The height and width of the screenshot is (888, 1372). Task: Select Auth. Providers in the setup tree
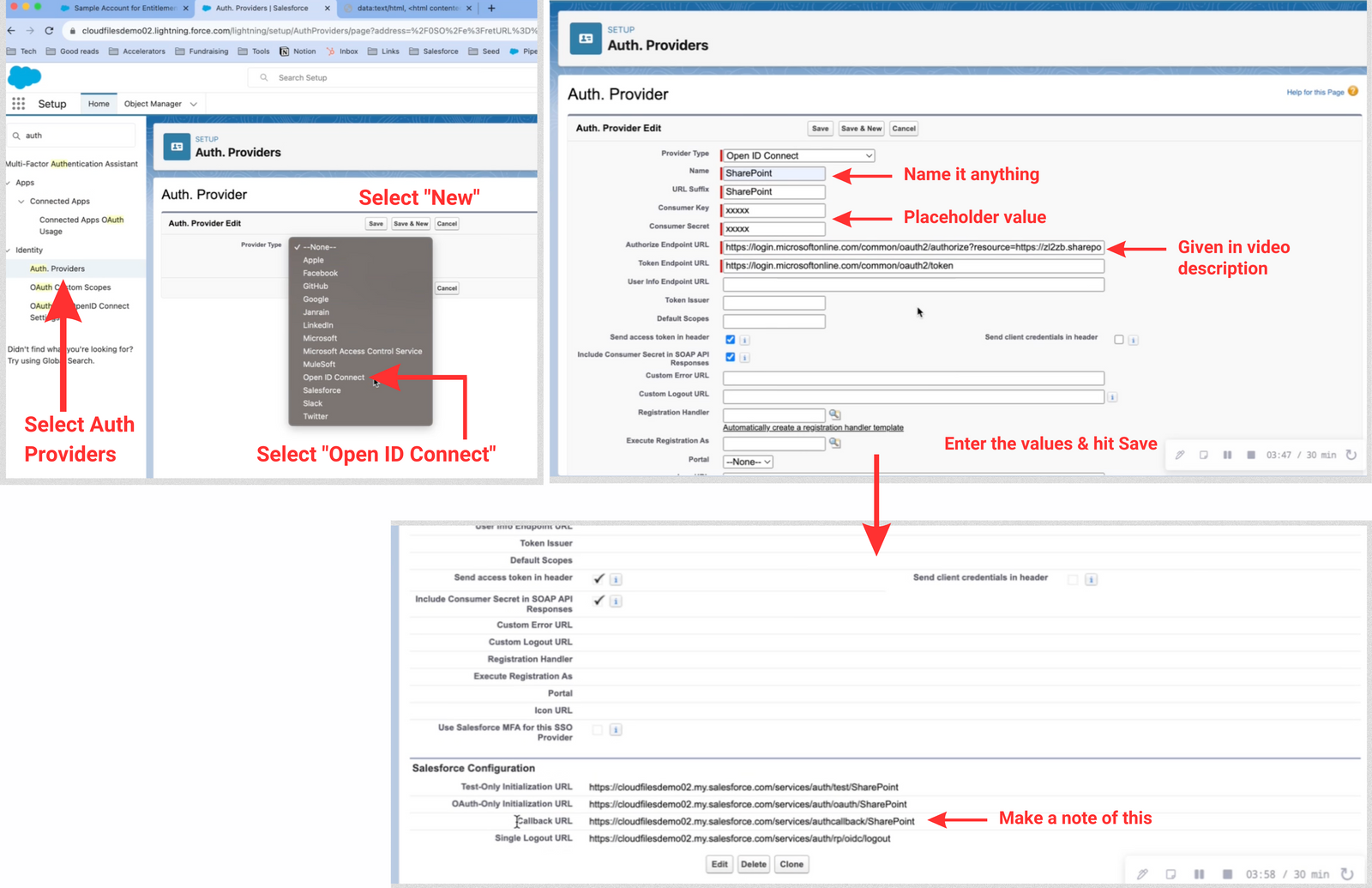click(57, 269)
